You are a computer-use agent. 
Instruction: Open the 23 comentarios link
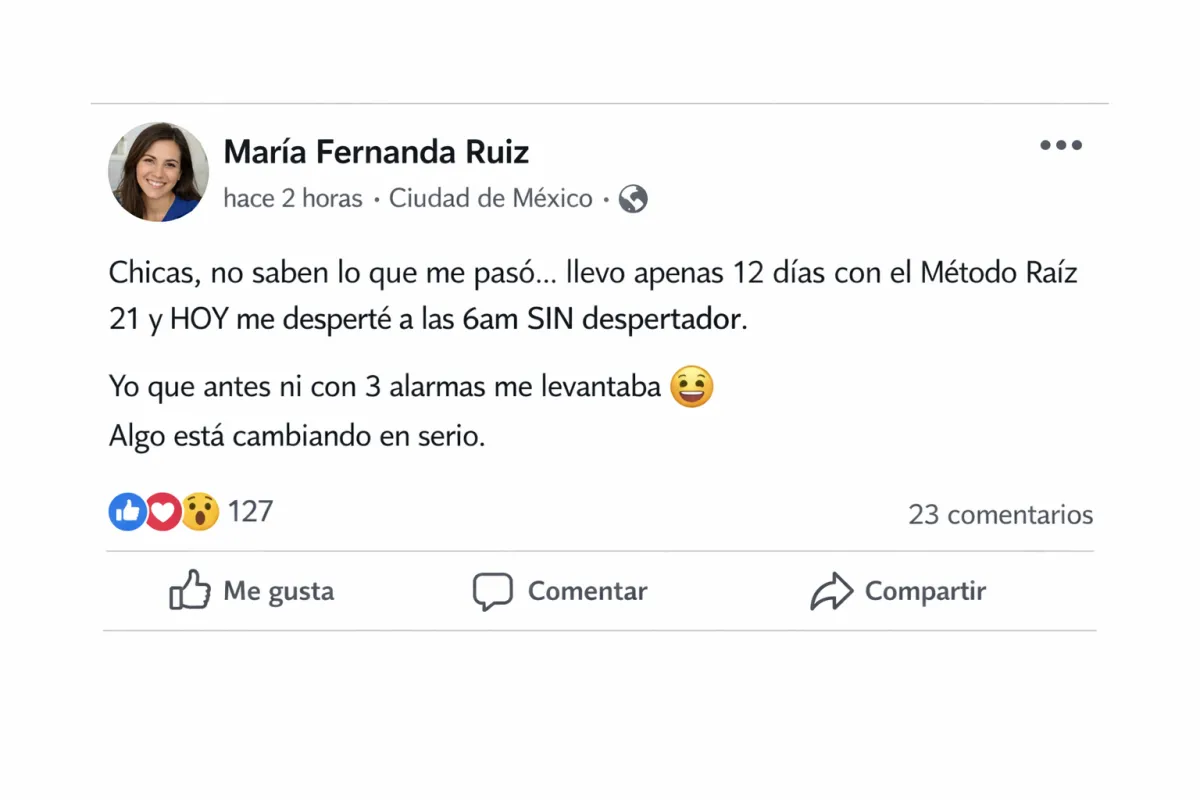1001,515
